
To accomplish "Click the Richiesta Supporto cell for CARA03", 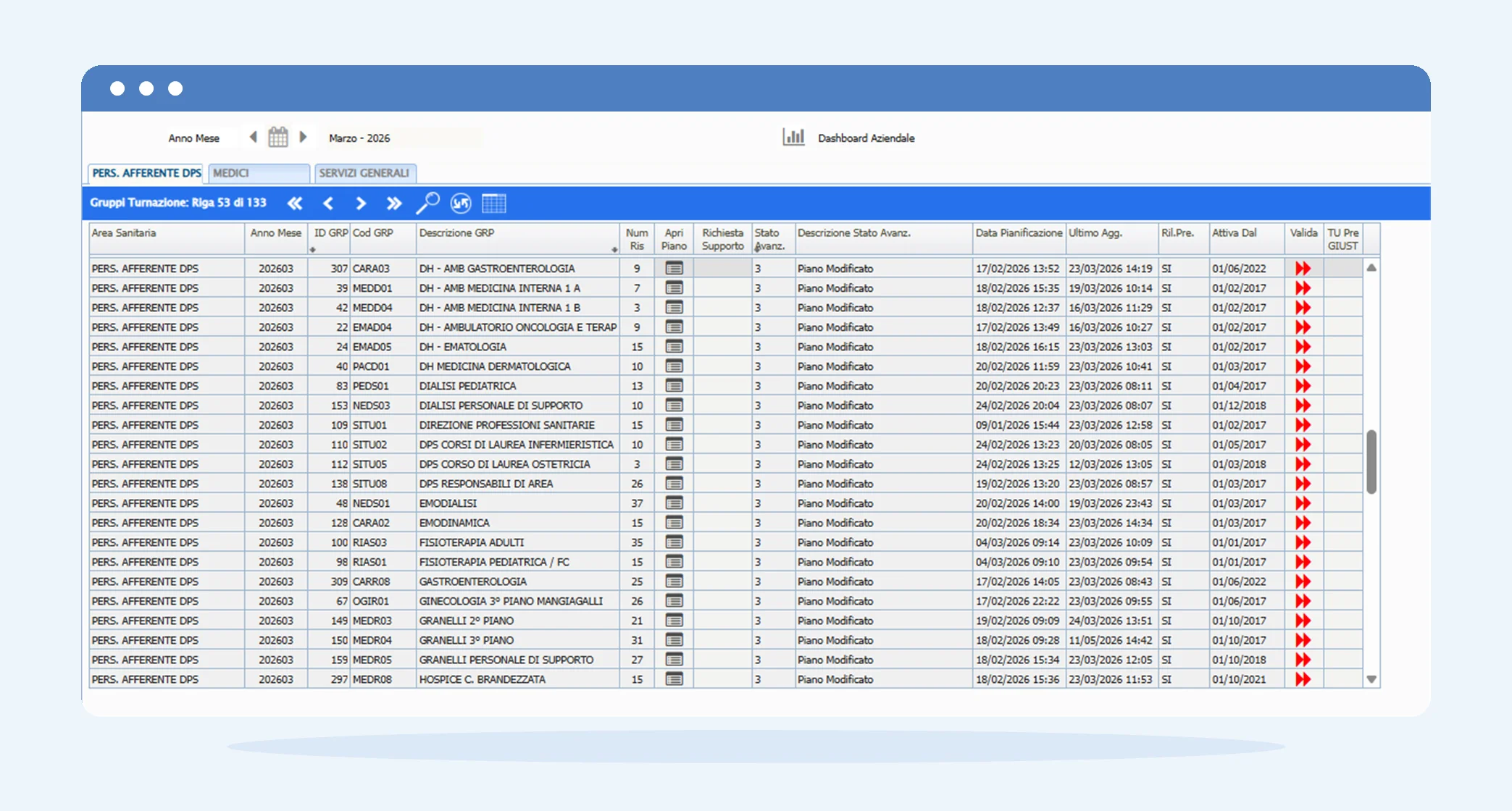I will (x=722, y=269).
